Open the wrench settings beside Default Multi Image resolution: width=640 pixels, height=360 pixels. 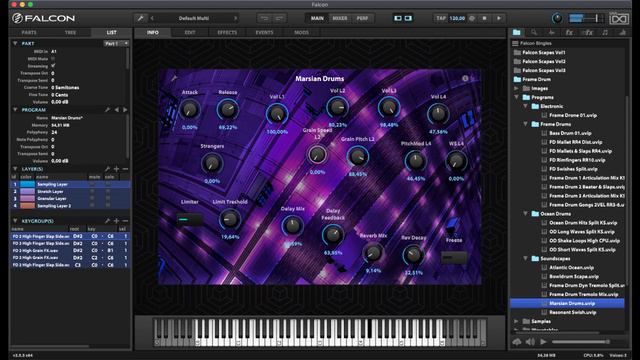pyautogui.click(x=140, y=18)
